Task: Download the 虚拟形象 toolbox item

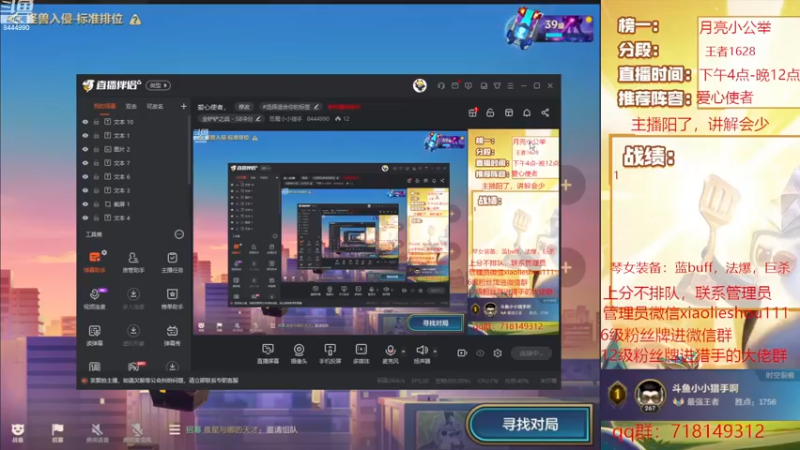Action: 133,335
